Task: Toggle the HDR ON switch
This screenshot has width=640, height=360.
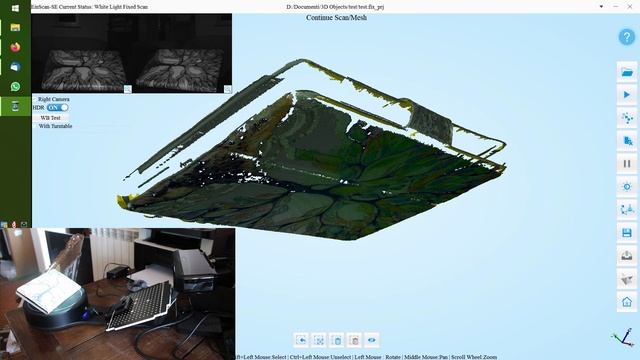Action: coord(57,108)
